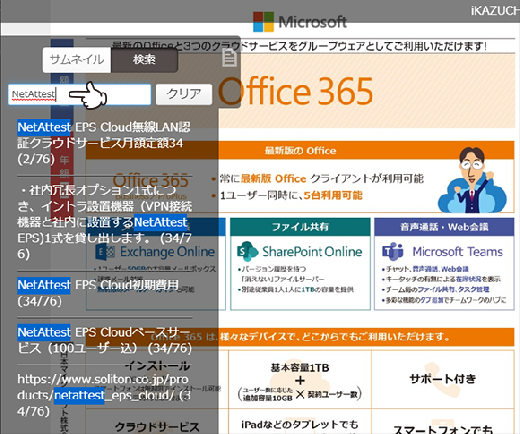Select the 検索 tab
Image resolution: width=520 pixels, height=434 pixels.
point(144,60)
